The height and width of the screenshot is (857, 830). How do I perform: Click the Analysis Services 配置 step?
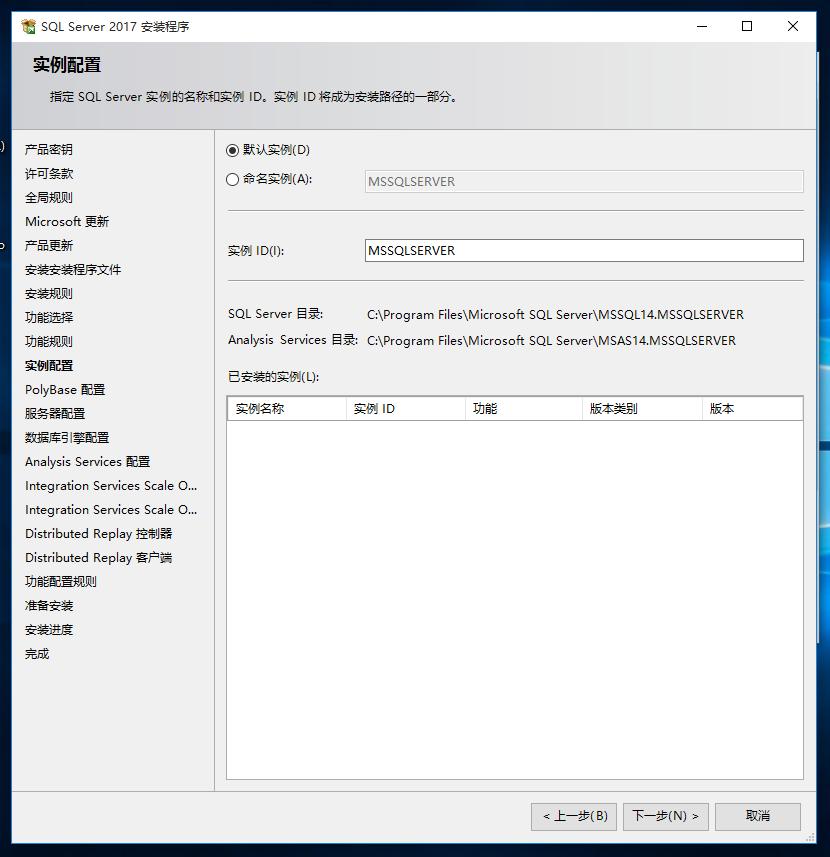(87, 462)
